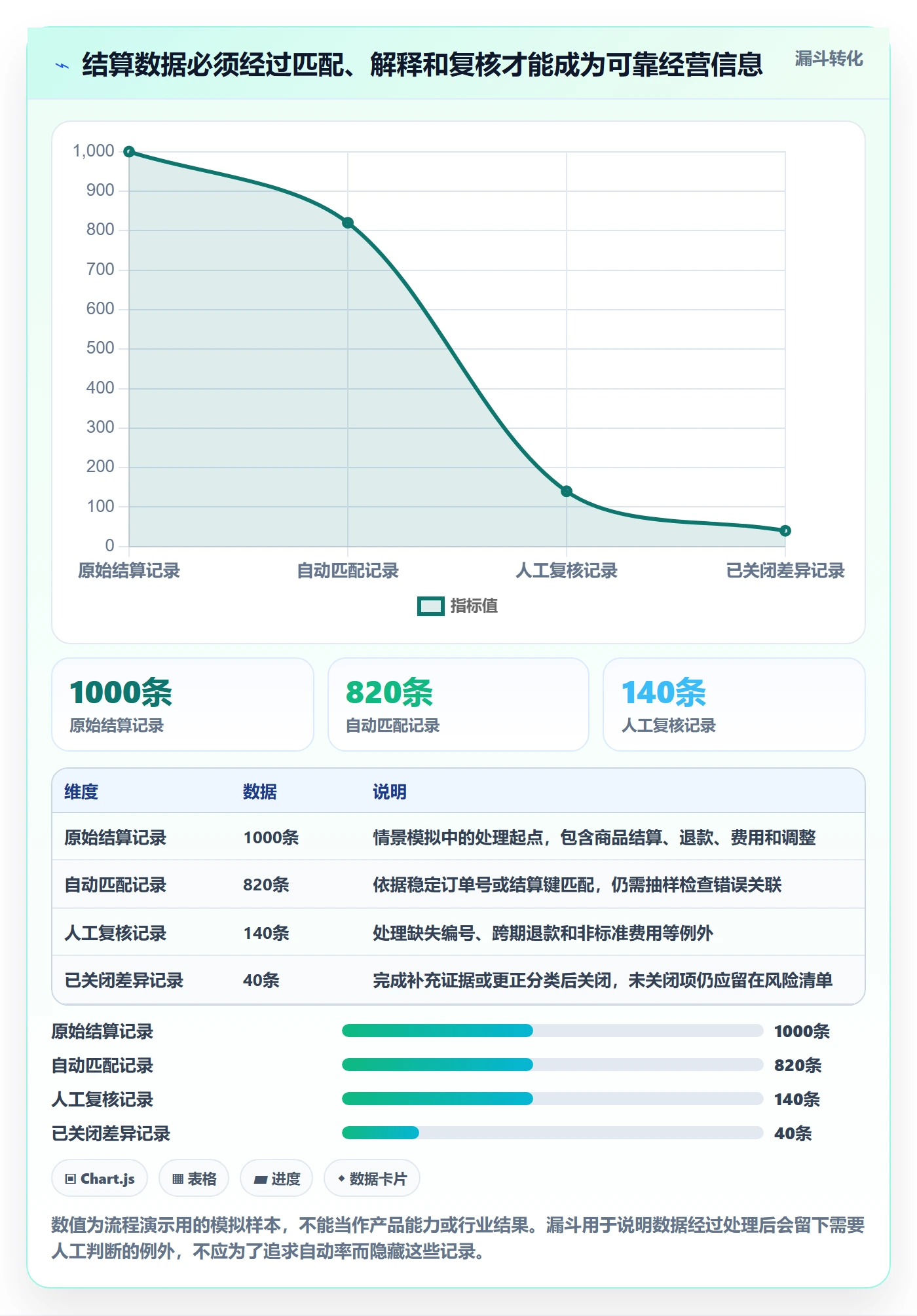The image size is (917, 1316).
Task: Select the chart point for 已关闭差异记录
Action: (785, 530)
